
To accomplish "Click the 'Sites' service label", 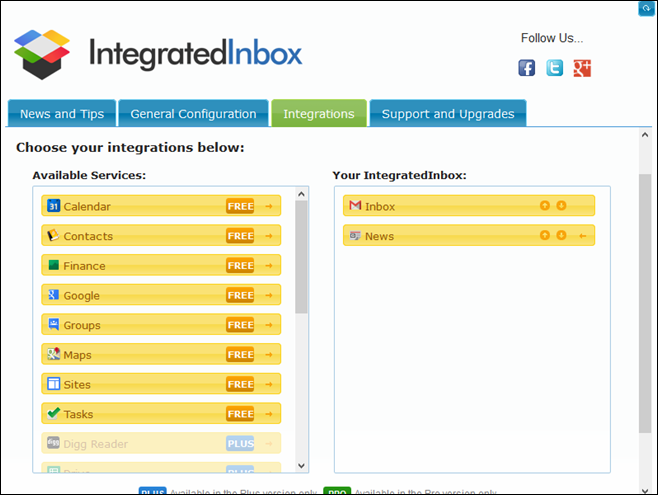I will (x=77, y=385).
